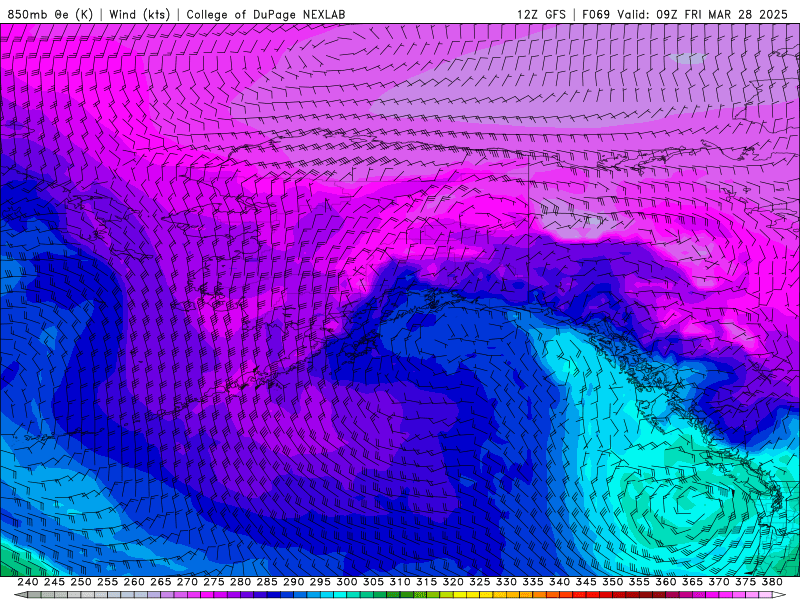Click the "College of DuPage NEXLAB" text

pos(266,14)
